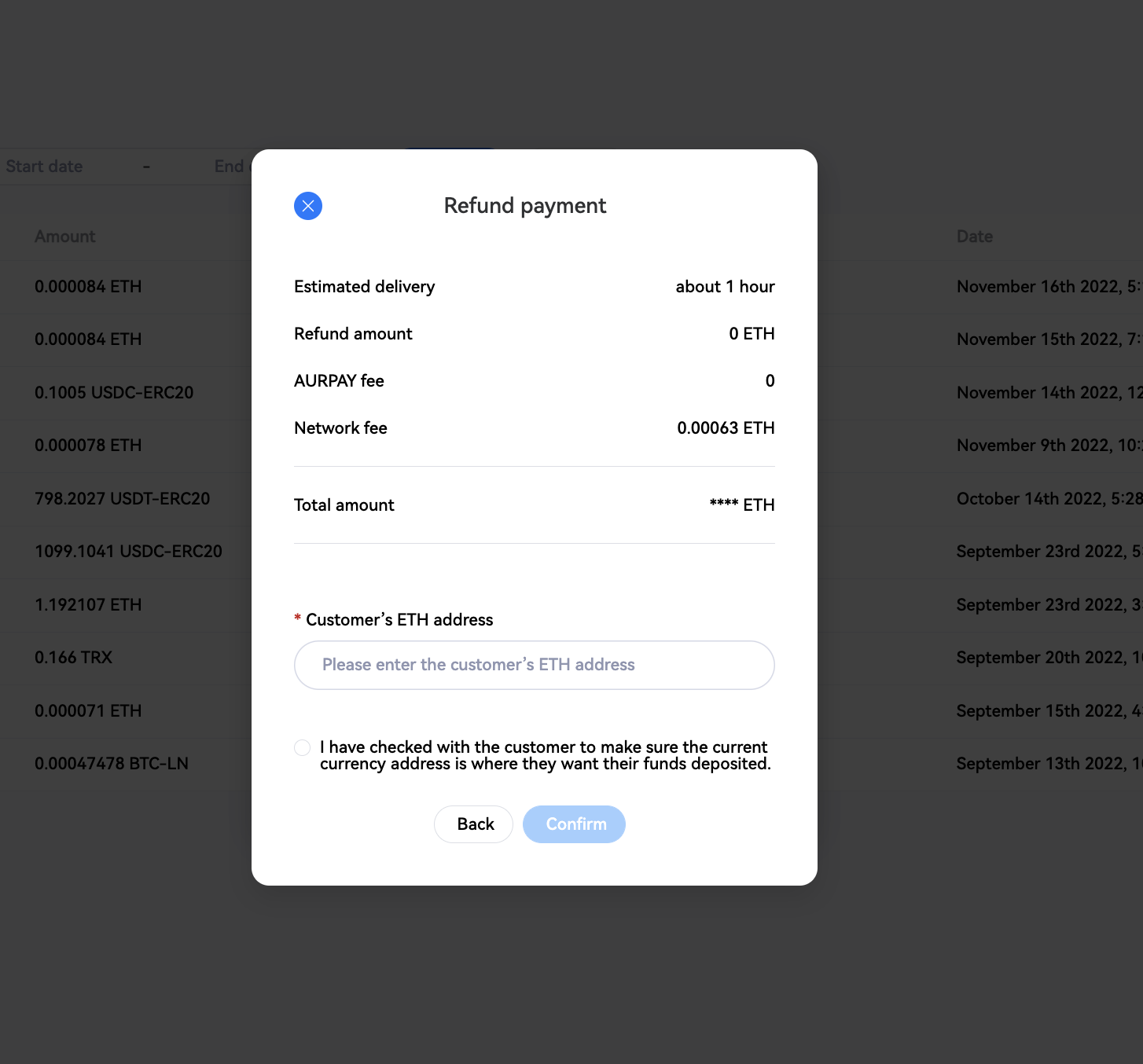Click the November 16th 2022 date entry

[1049, 286]
